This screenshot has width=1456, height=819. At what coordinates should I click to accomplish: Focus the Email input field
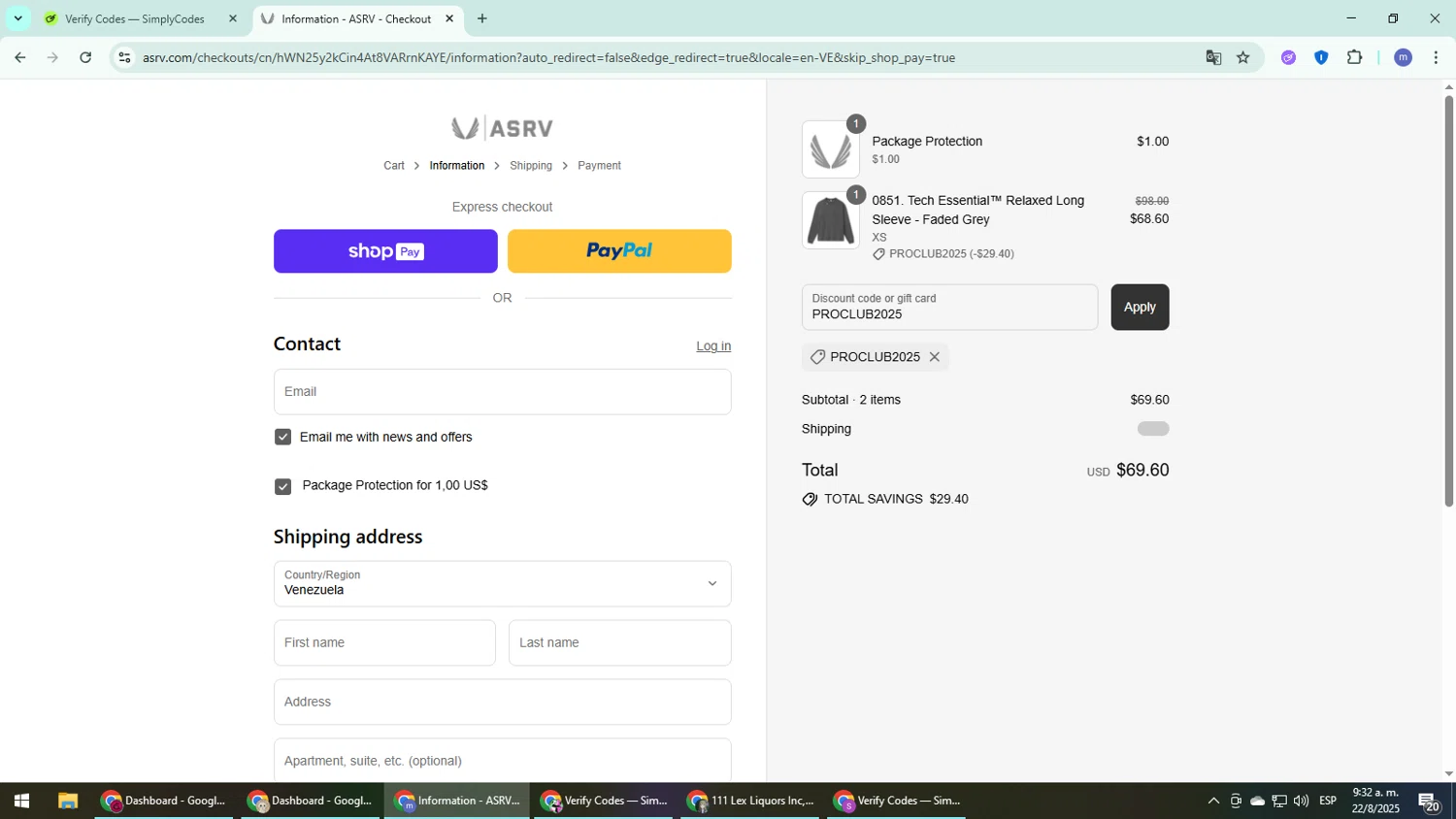[502, 392]
